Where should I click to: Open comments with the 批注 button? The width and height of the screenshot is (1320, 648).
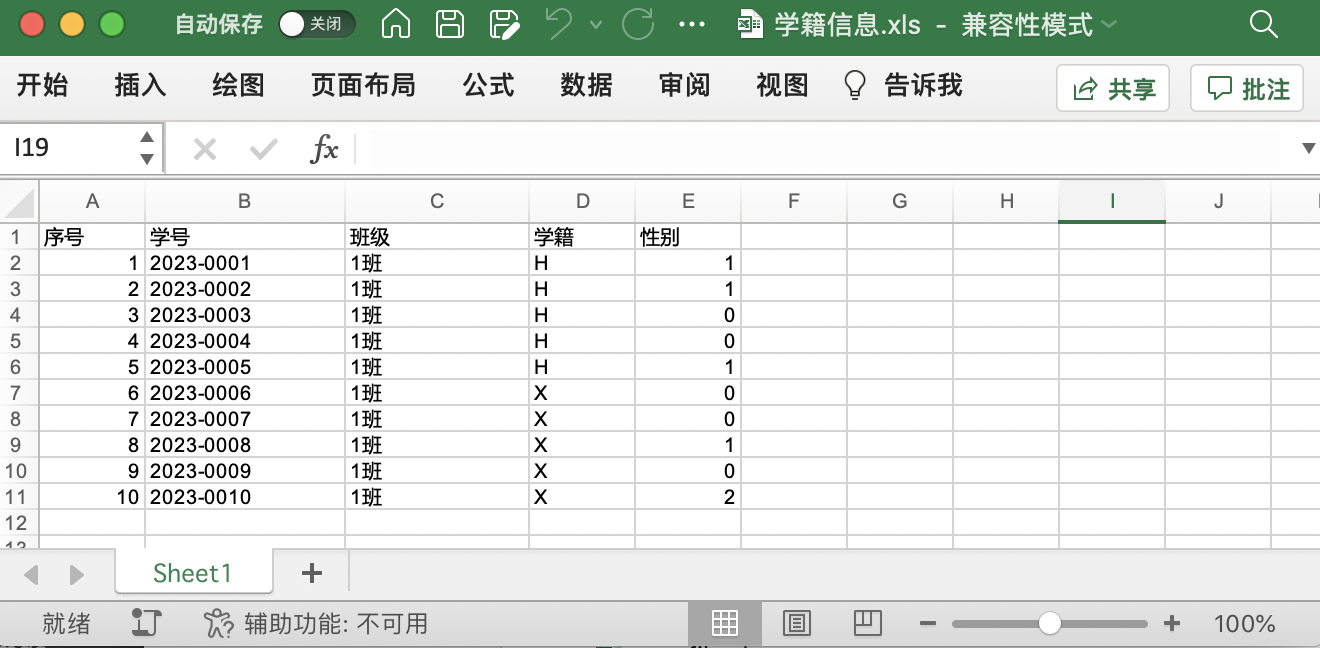coord(1246,87)
